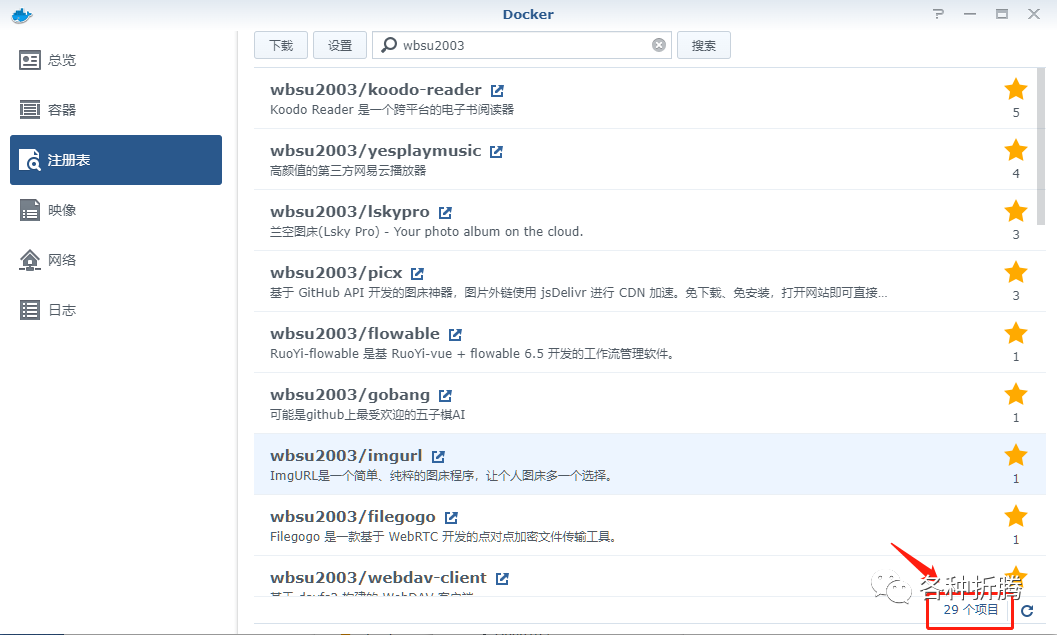1057x635 pixels.
Task: Click the 设置 settings button
Action: pos(340,45)
